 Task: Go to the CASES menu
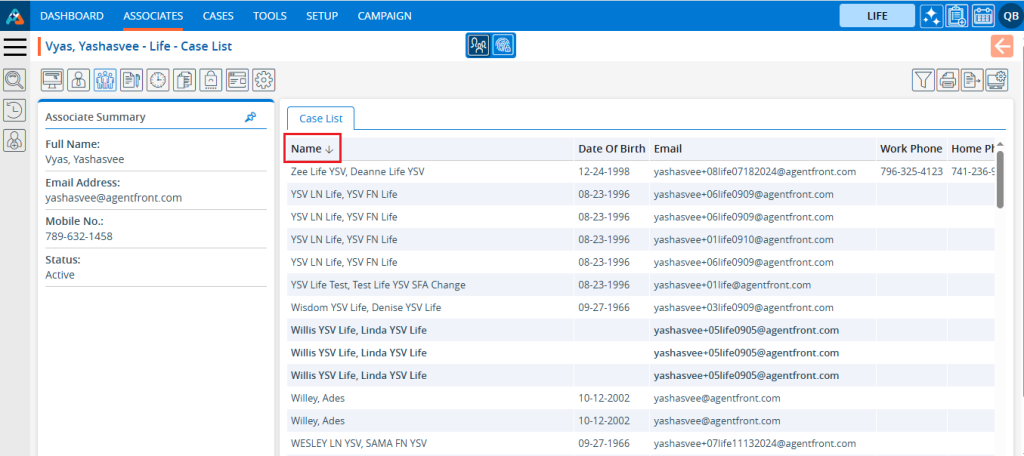(217, 16)
